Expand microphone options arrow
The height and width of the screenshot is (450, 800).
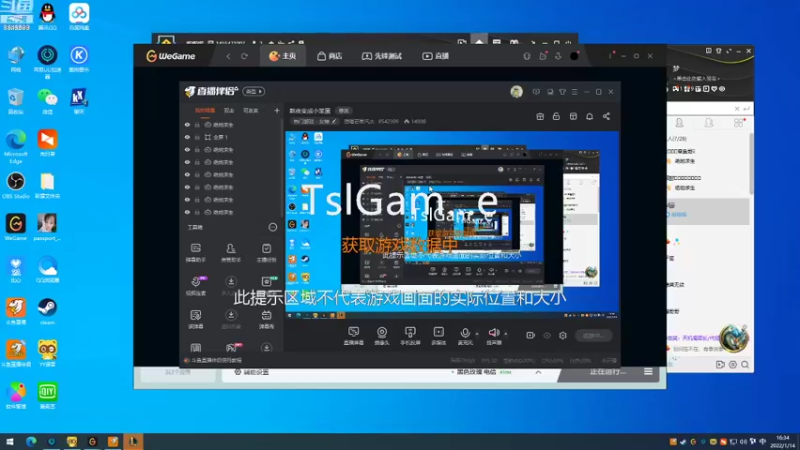coord(477,334)
